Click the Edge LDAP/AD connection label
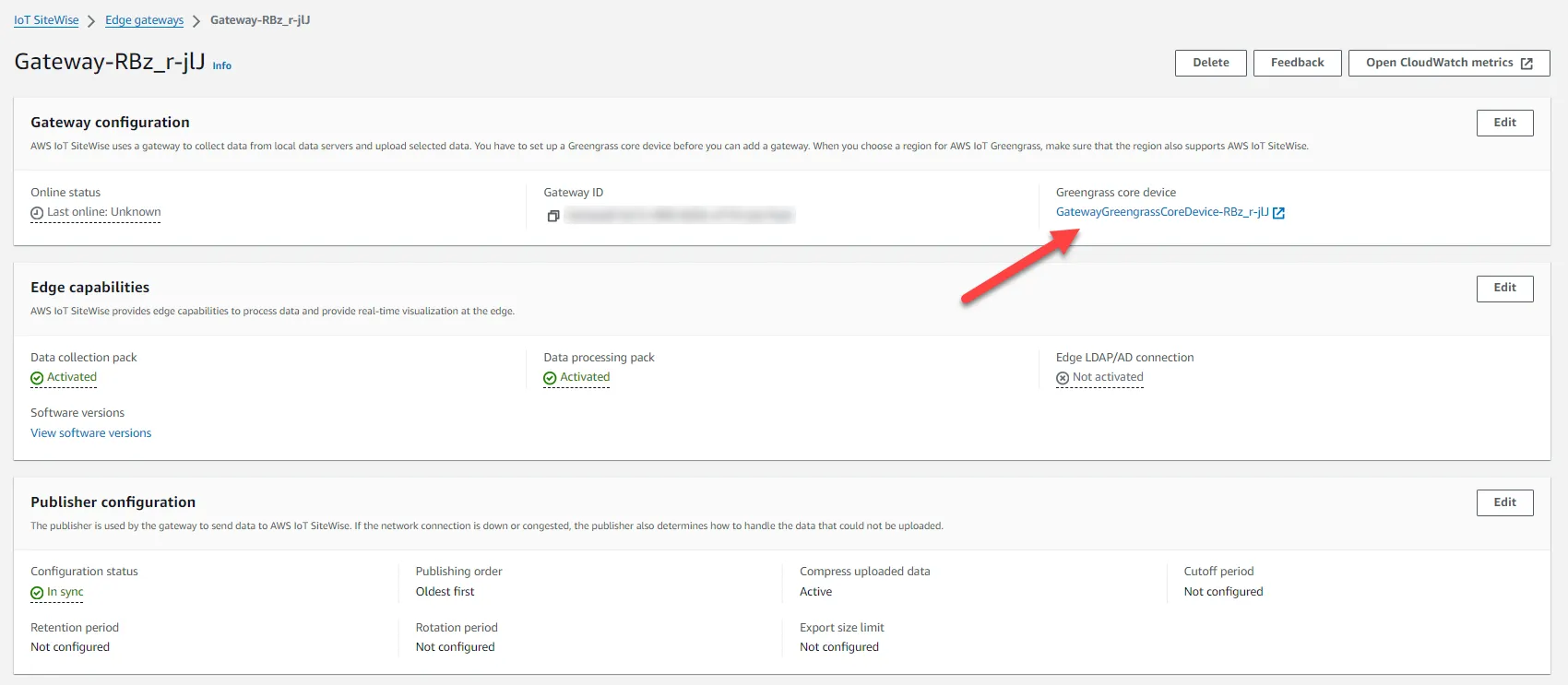Image resolution: width=1568 pixels, height=685 pixels. 1124,358
